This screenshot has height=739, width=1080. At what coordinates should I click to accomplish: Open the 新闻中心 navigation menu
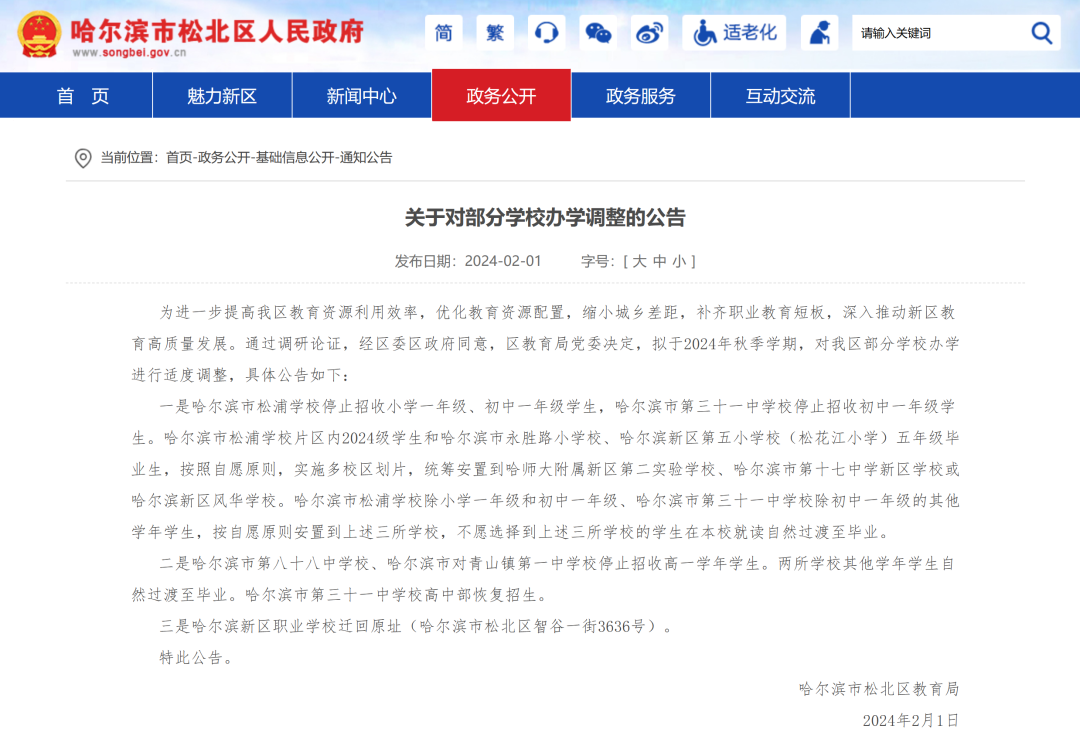(361, 96)
